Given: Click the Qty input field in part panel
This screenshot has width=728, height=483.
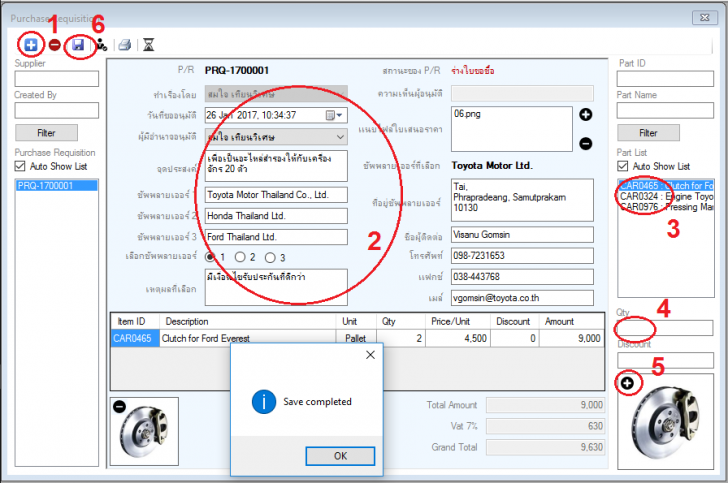Looking at the screenshot, I should pos(665,328).
